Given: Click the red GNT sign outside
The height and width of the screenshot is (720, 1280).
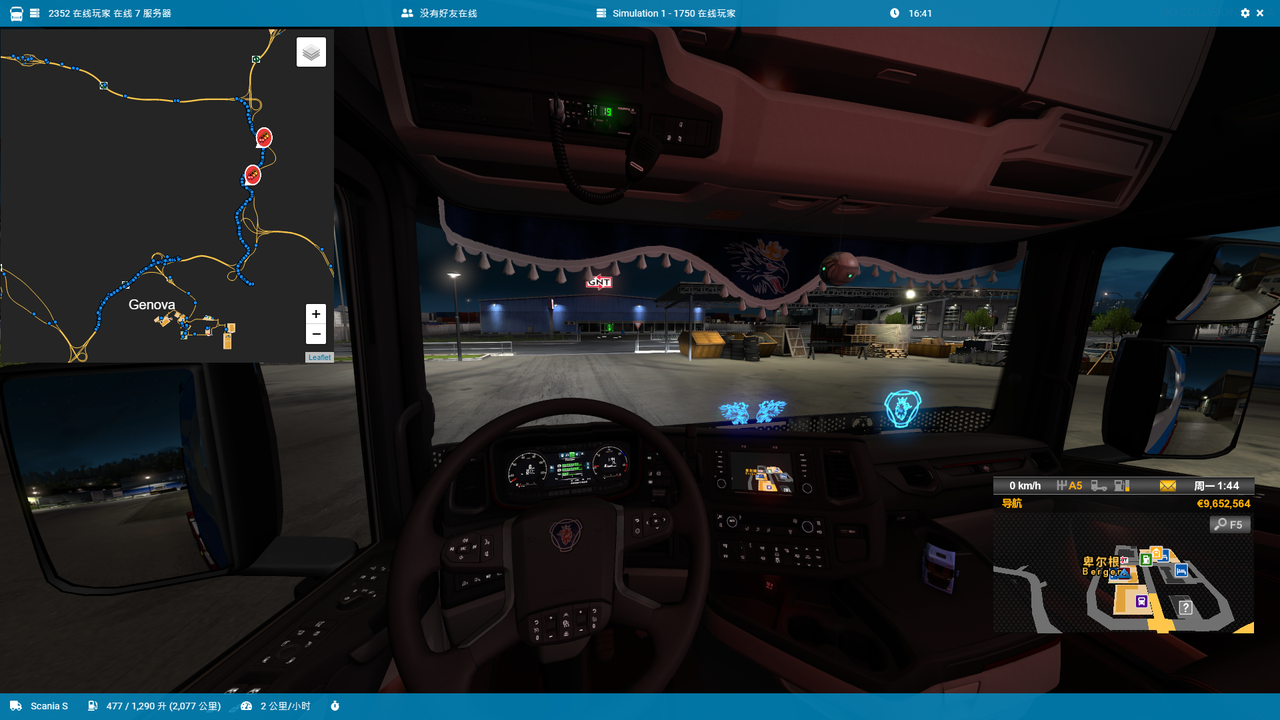Looking at the screenshot, I should click(598, 282).
